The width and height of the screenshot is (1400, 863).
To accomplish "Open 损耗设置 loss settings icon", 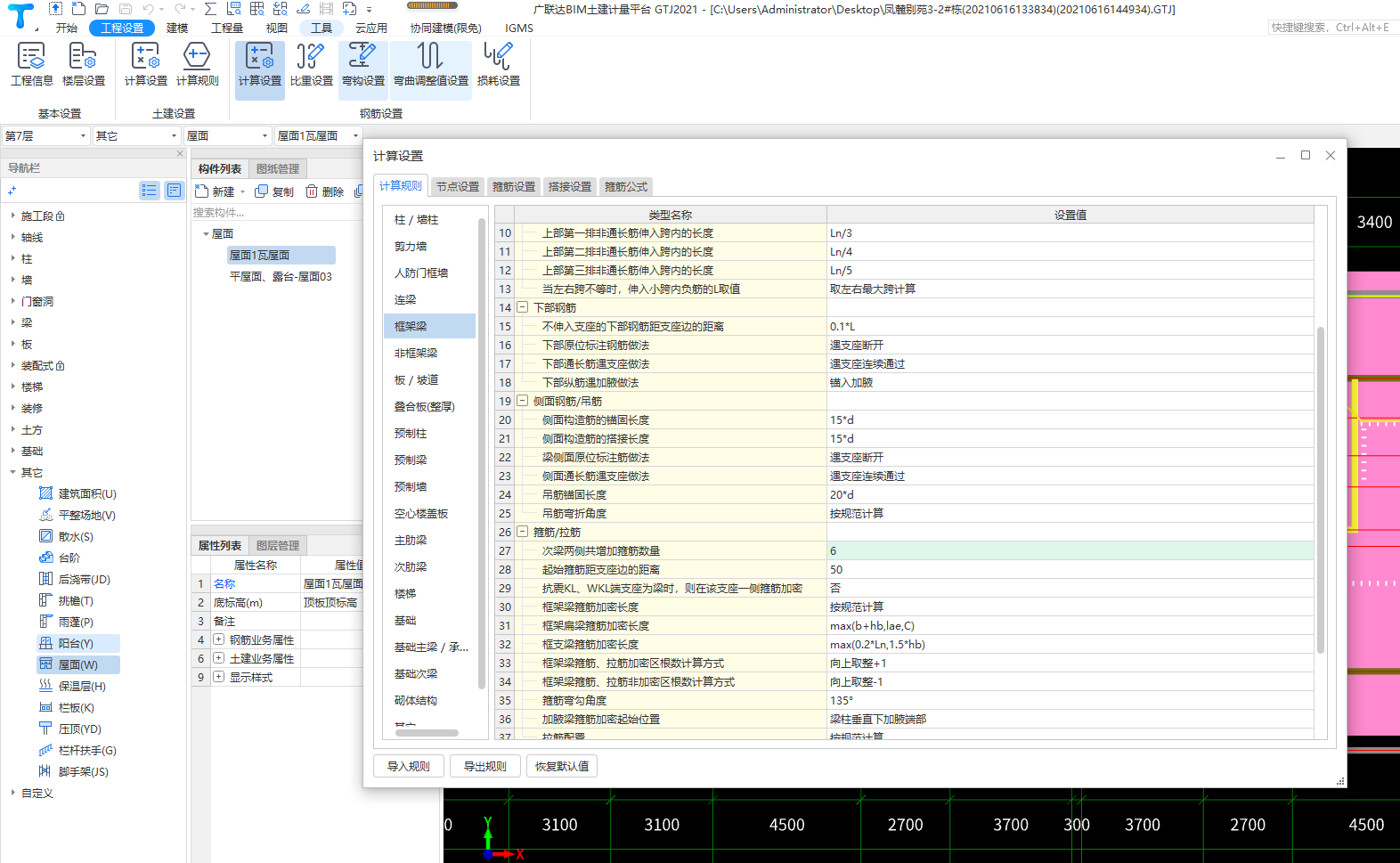I will [x=499, y=65].
